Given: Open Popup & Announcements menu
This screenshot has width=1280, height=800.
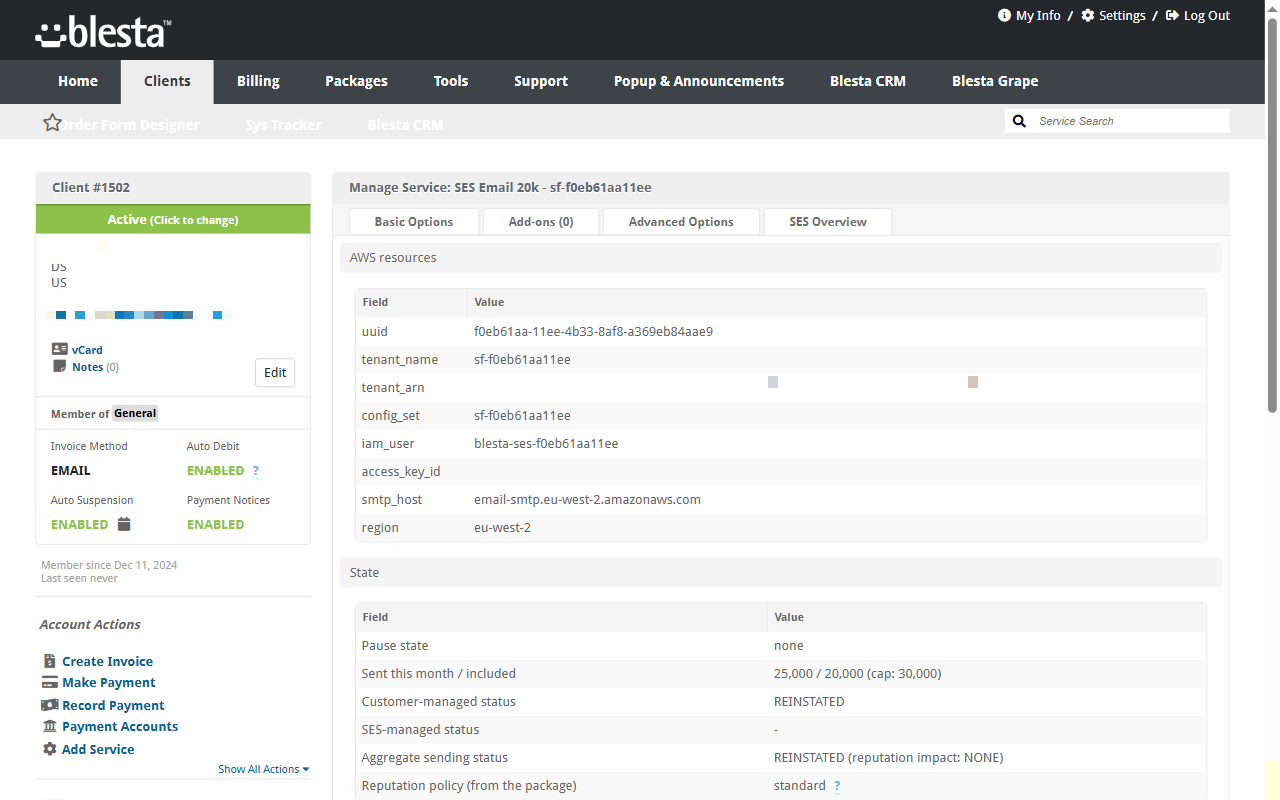Looking at the screenshot, I should (699, 81).
